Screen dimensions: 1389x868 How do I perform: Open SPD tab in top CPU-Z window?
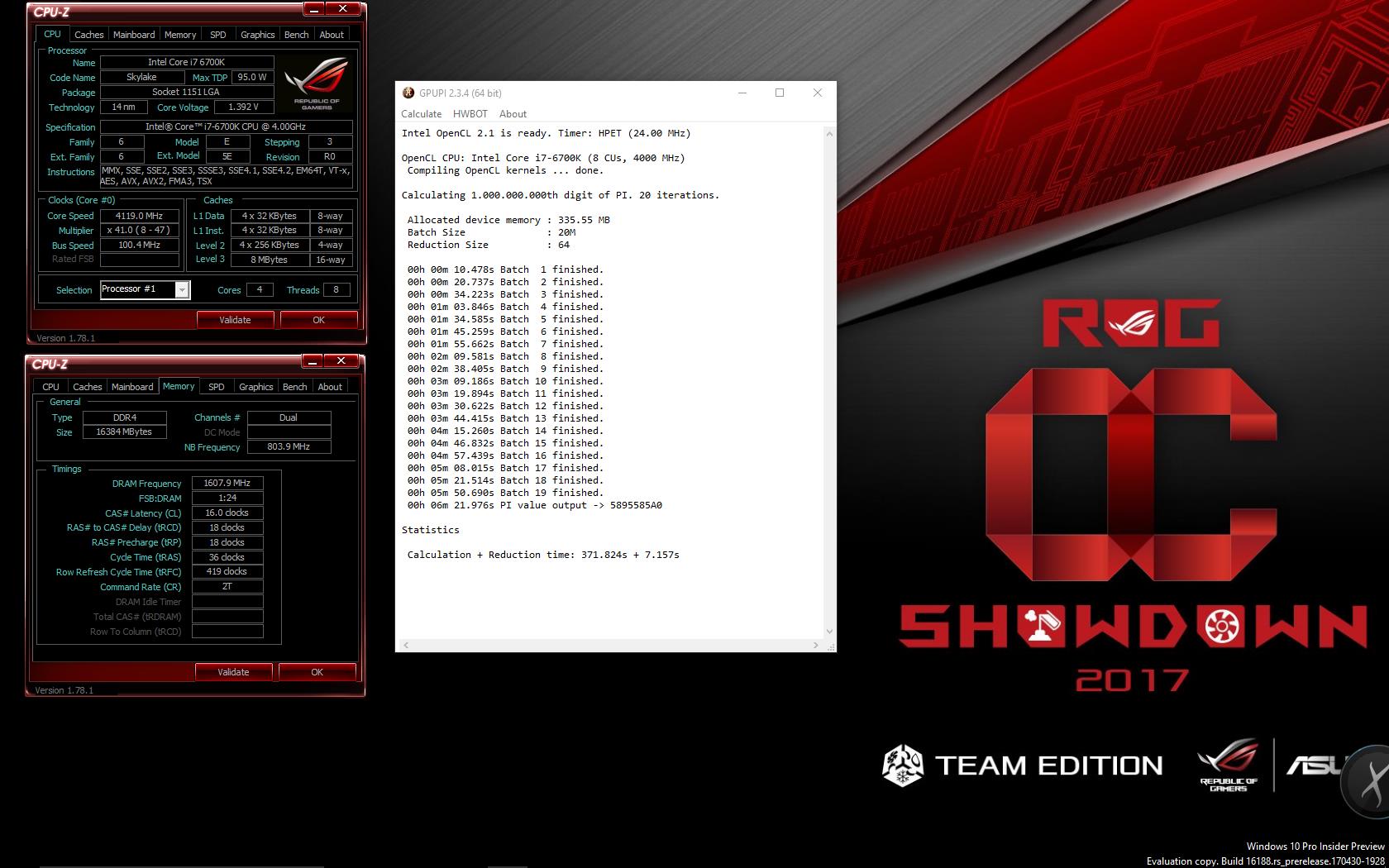[218, 35]
